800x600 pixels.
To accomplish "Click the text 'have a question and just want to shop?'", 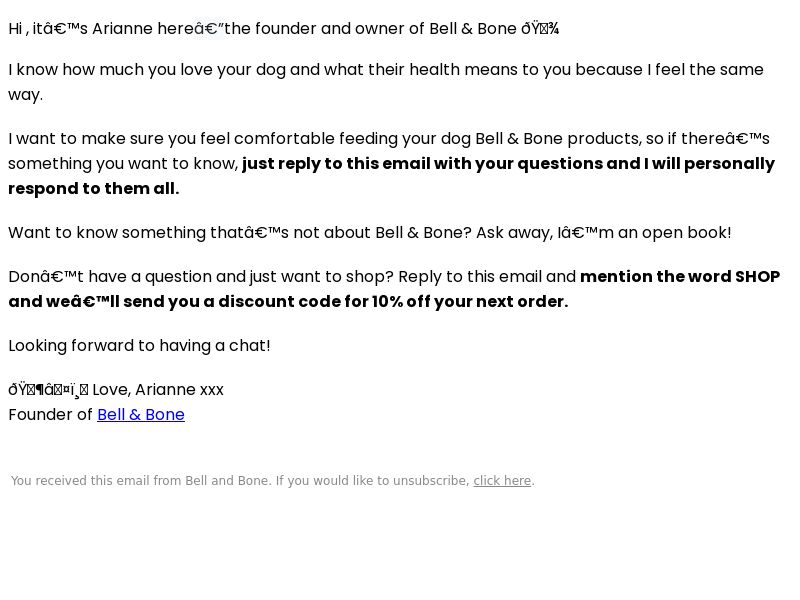I will coord(241,277).
